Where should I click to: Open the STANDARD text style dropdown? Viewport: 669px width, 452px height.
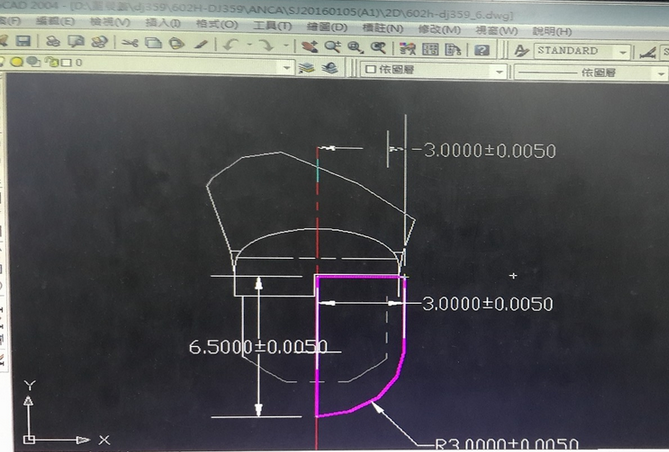(x=623, y=52)
